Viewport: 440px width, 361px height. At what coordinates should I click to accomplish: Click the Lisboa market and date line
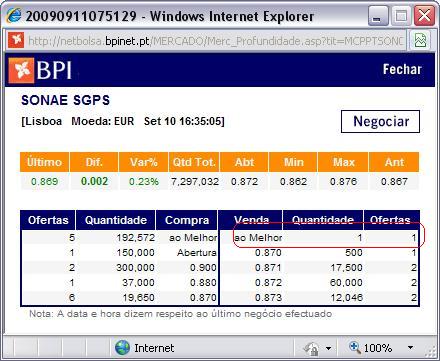(123, 121)
